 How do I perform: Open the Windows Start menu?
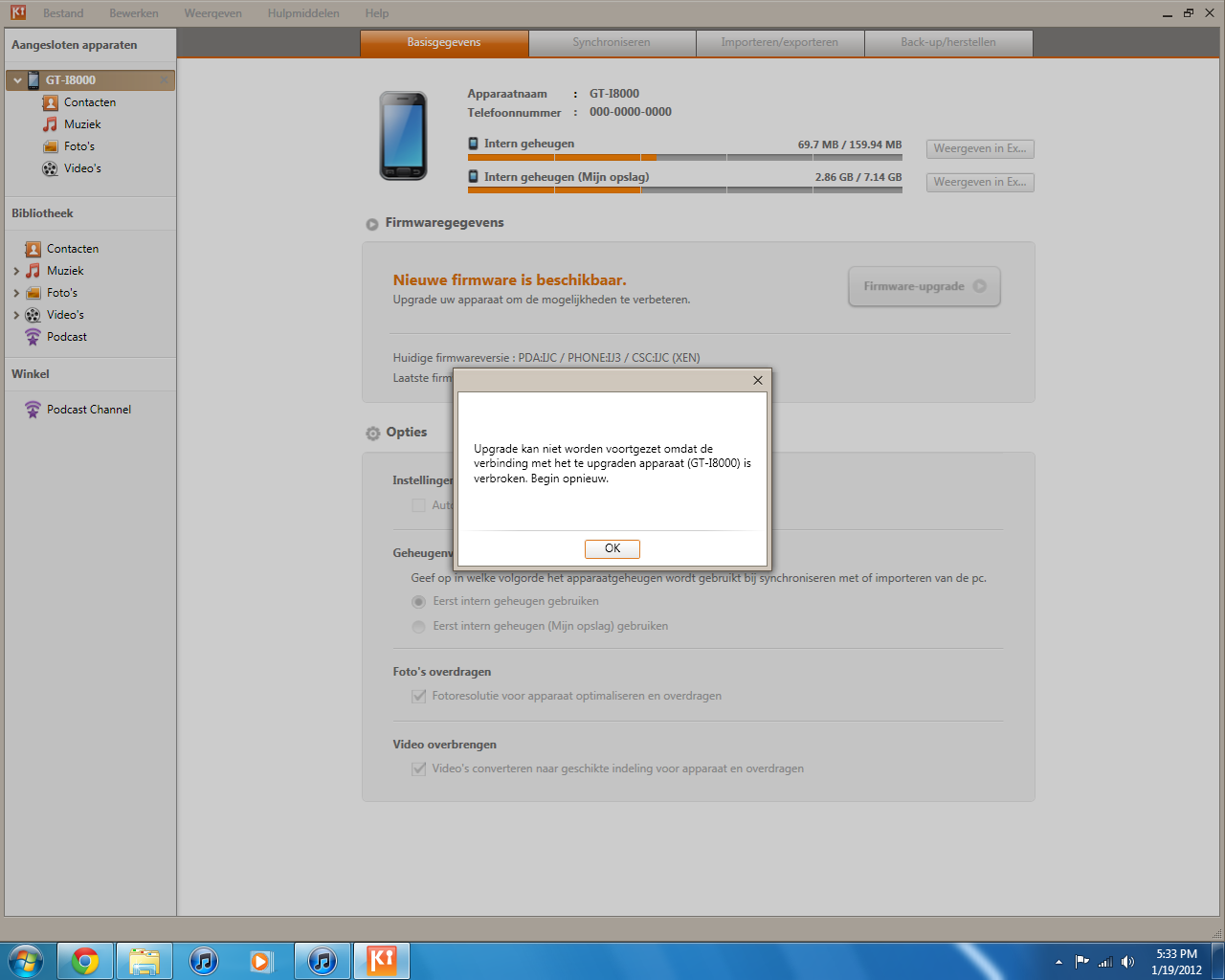click(26, 961)
